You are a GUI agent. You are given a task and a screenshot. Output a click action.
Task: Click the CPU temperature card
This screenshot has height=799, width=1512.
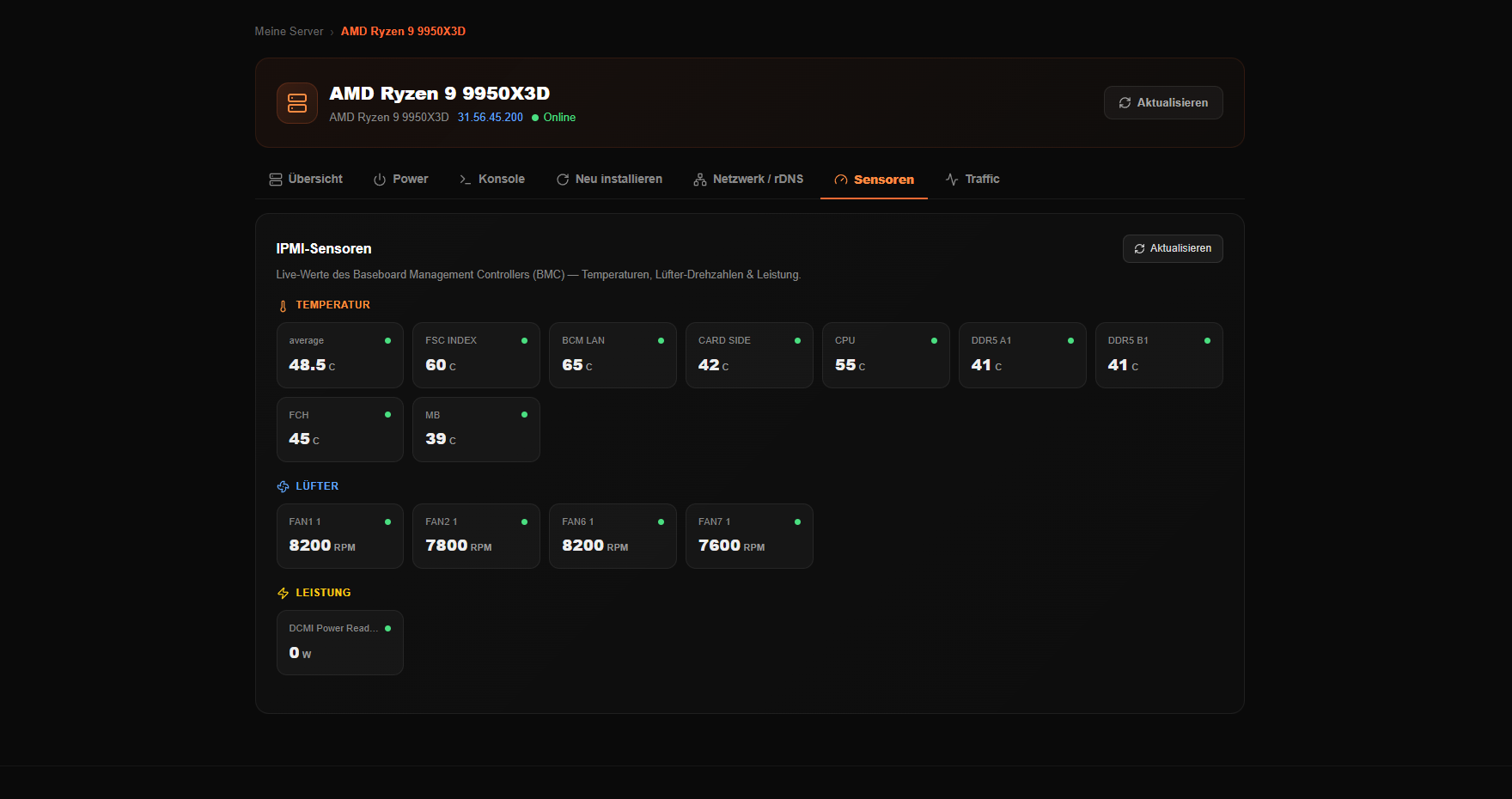point(886,355)
